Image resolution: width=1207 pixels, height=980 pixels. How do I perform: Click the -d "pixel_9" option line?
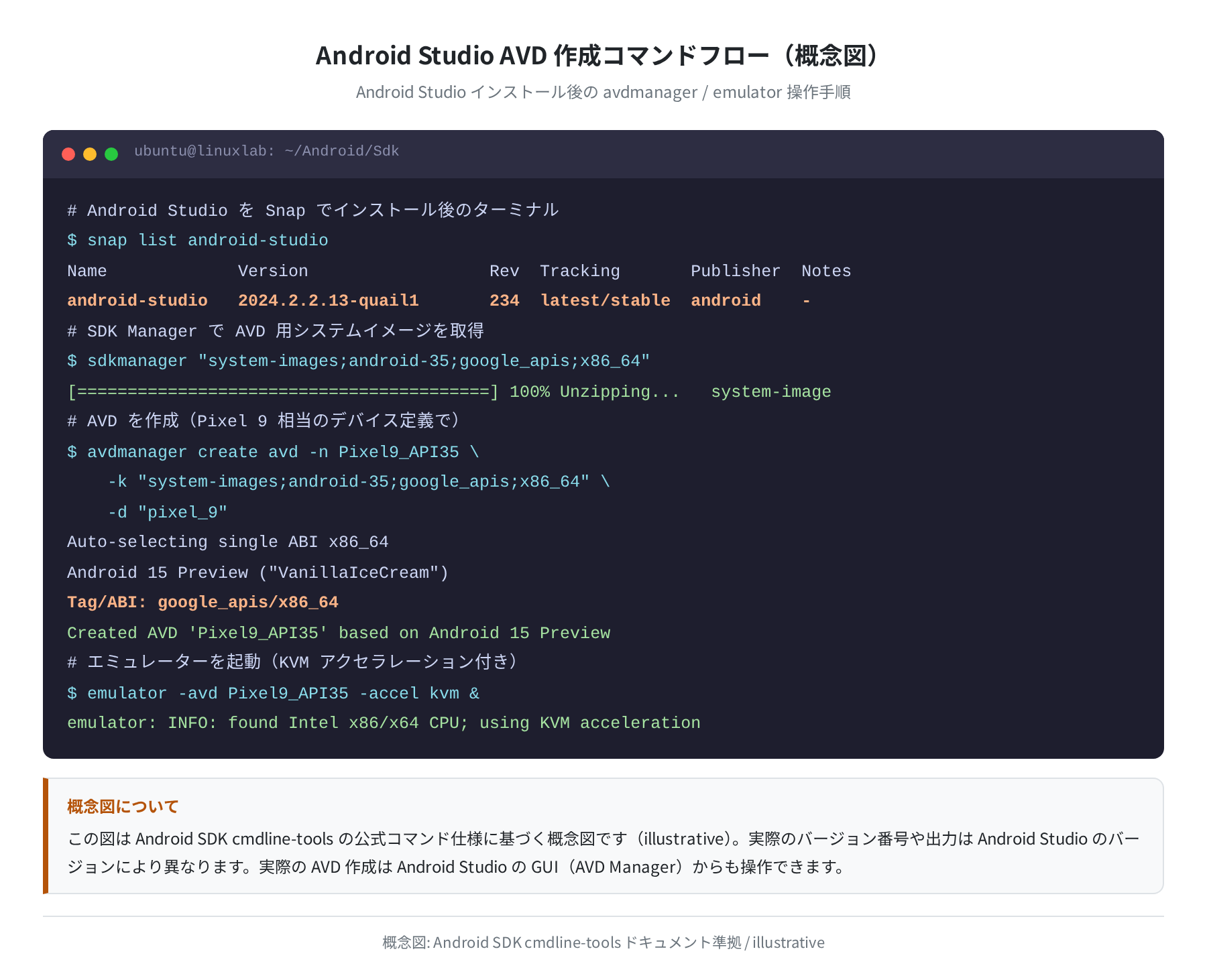pos(168,512)
